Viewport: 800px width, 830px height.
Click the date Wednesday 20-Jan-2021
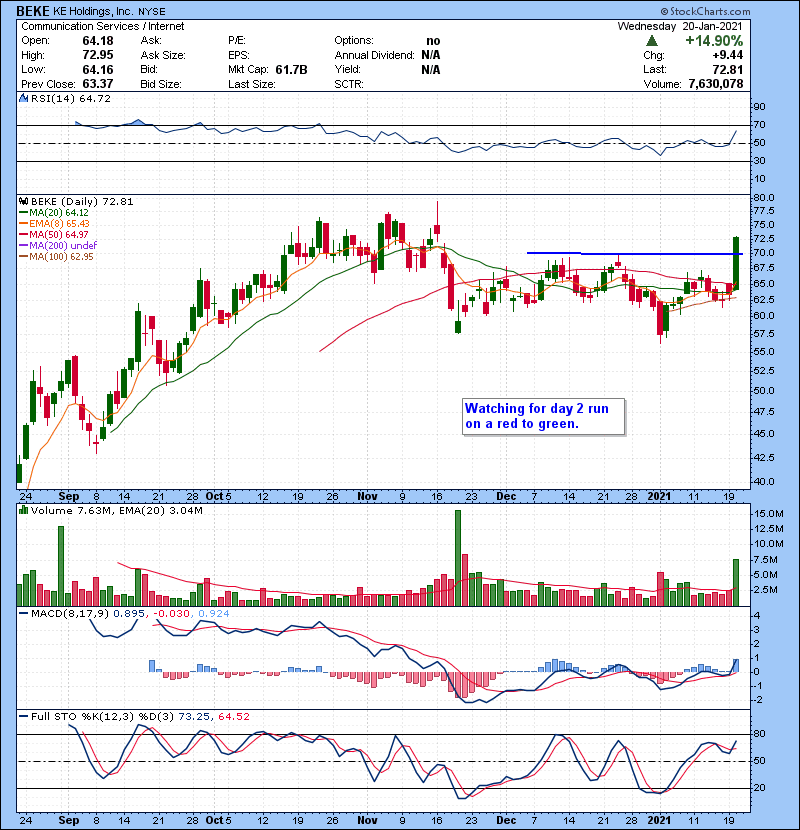[680, 26]
